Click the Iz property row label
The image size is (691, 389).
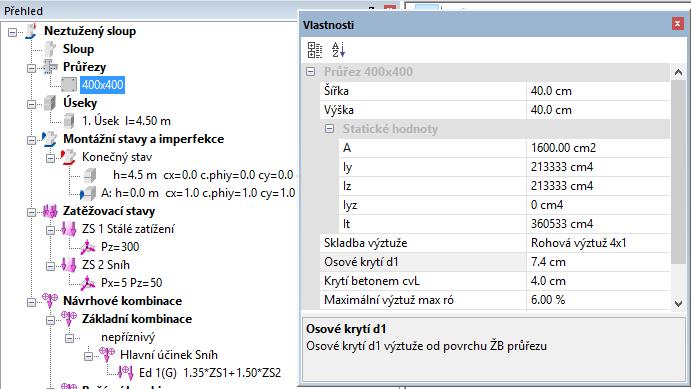347,186
